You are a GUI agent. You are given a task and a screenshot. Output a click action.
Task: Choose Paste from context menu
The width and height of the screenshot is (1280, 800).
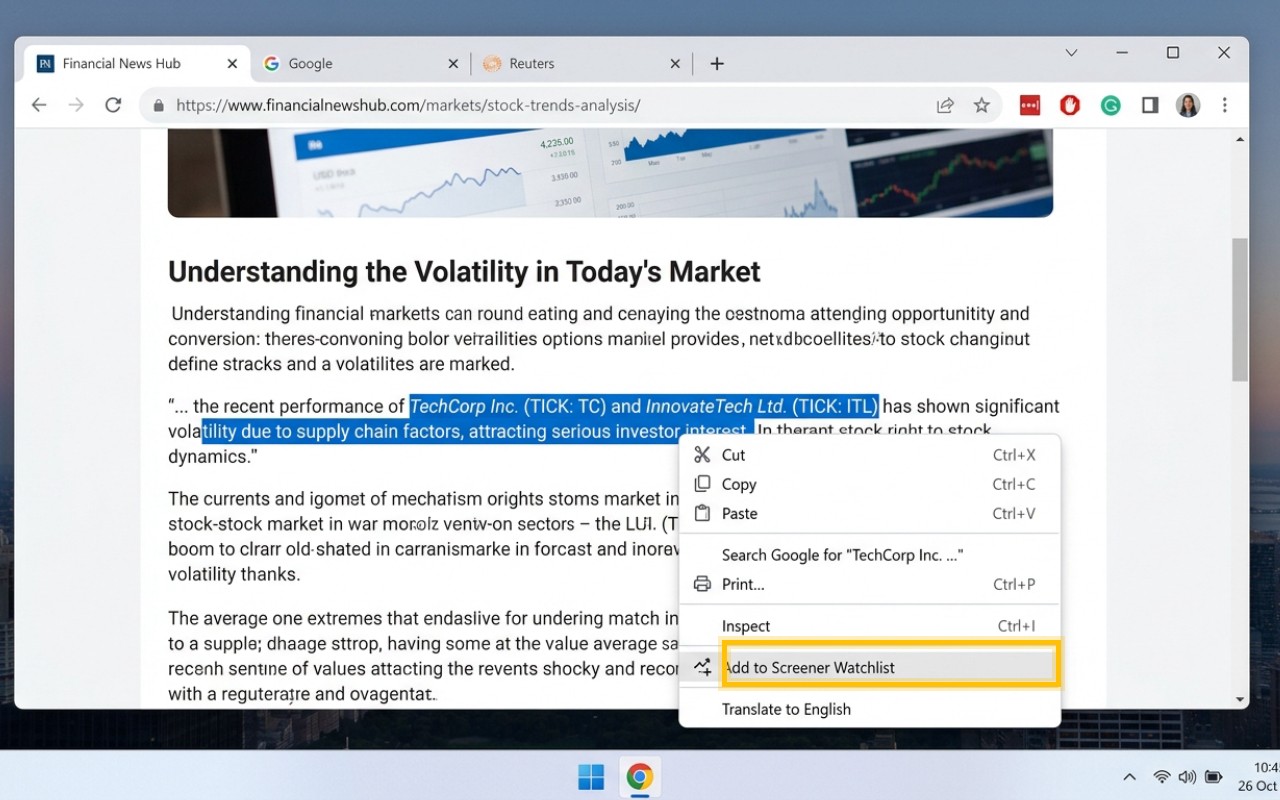click(x=869, y=513)
